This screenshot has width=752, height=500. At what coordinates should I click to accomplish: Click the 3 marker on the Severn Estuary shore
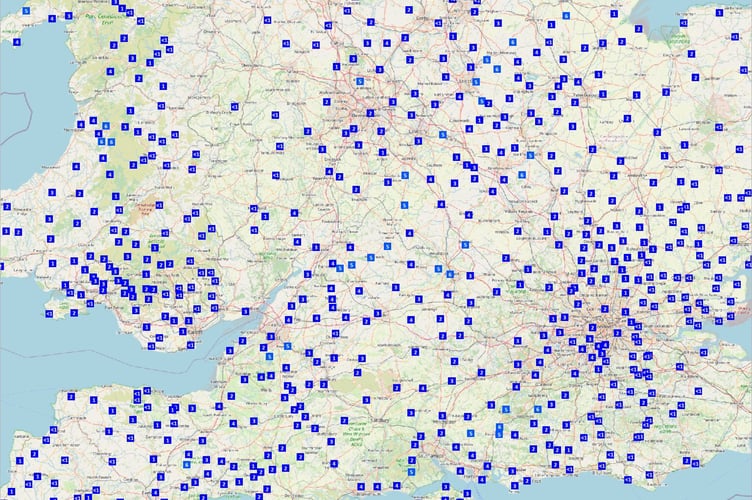point(246,312)
